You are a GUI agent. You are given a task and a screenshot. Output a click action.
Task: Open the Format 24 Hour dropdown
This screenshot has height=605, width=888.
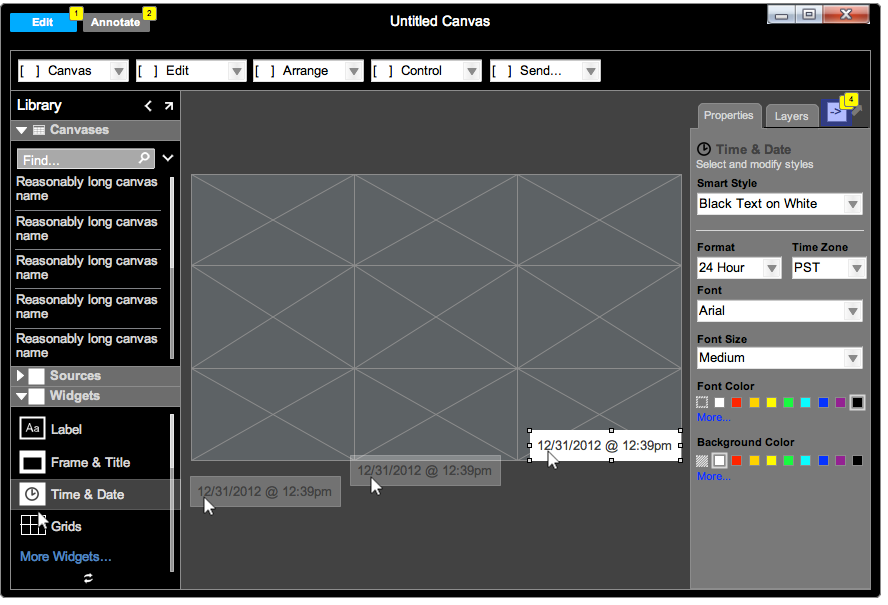coord(739,267)
